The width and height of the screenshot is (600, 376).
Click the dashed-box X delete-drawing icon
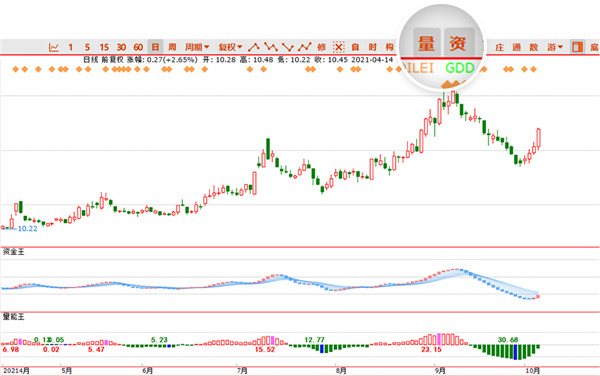[x=339, y=47]
